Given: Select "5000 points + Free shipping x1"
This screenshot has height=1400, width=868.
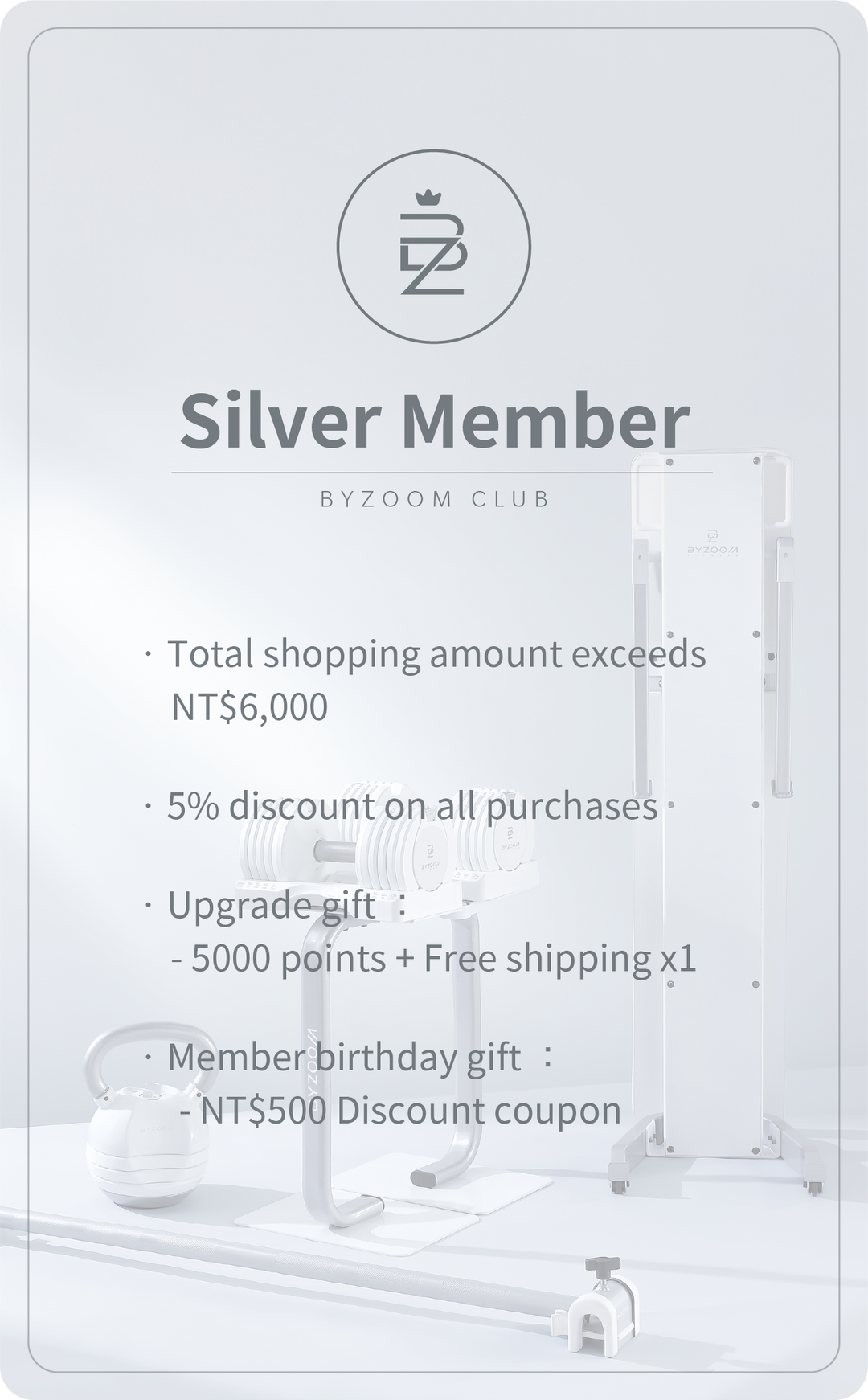Looking at the screenshot, I should pyautogui.click(x=444, y=958).
